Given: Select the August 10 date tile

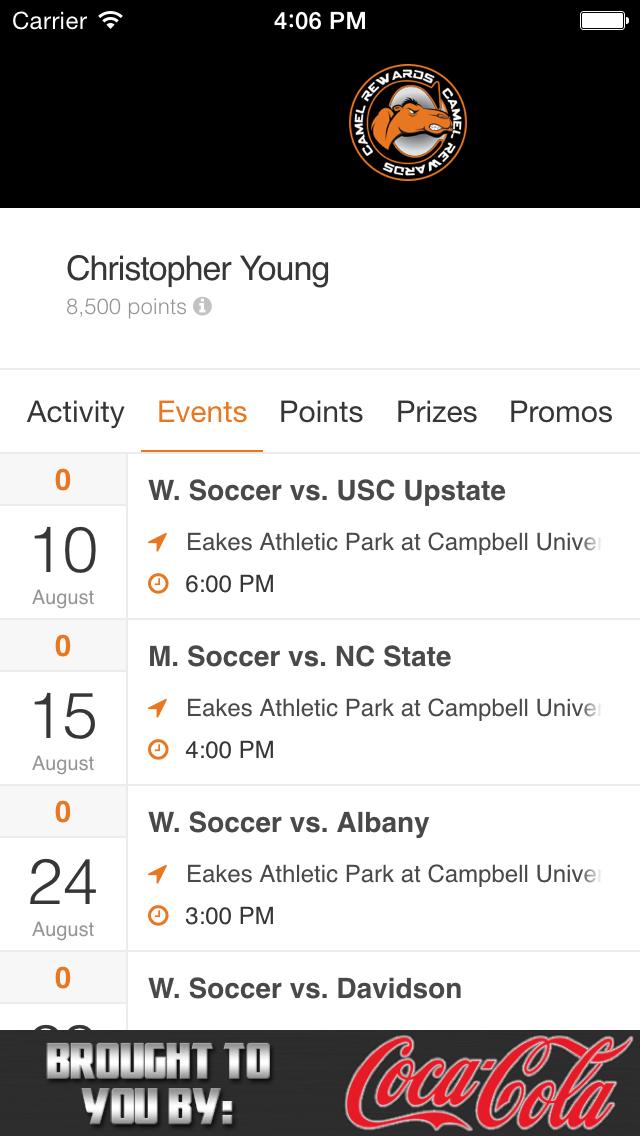Looking at the screenshot, I should coord(63,560).
